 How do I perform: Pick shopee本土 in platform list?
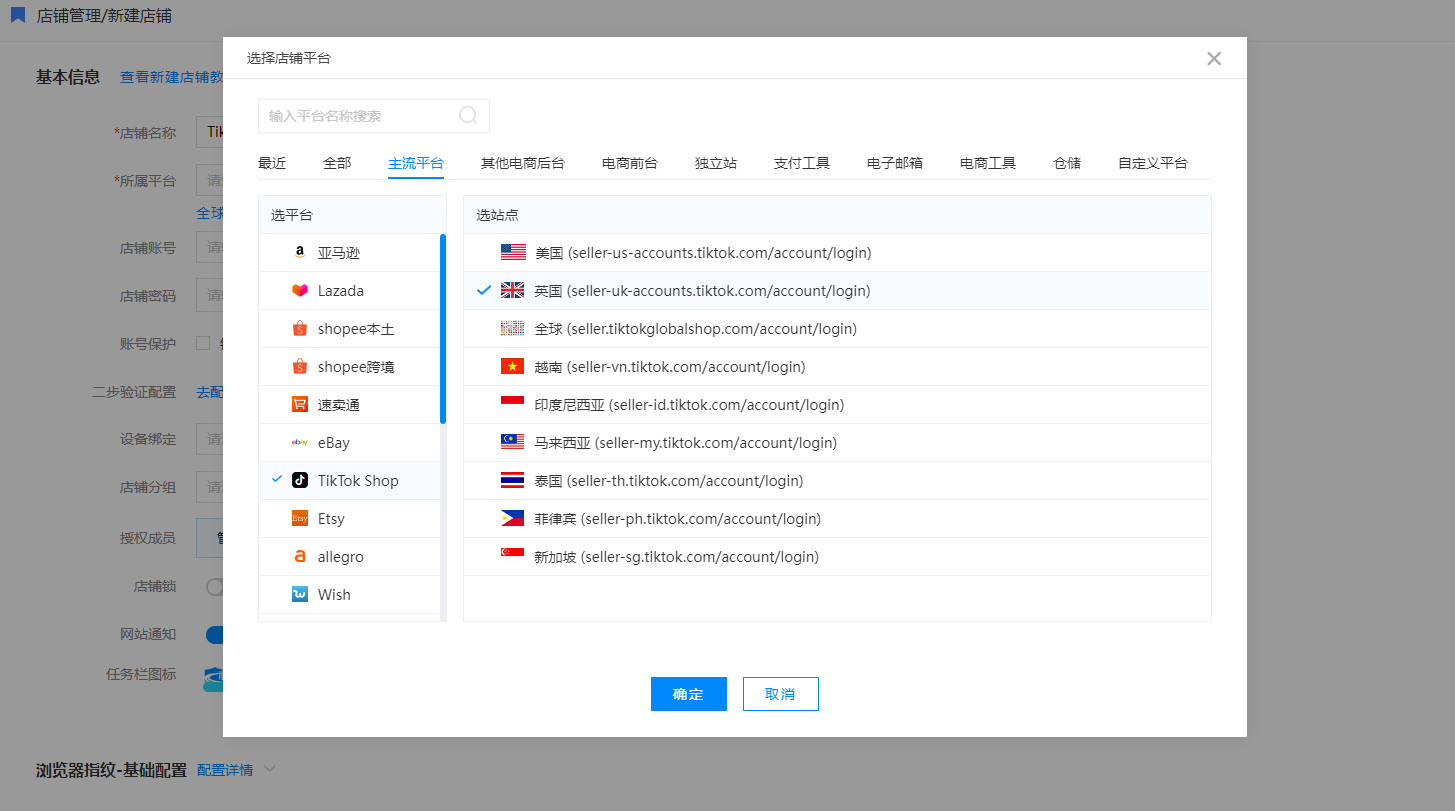point(355,329)
